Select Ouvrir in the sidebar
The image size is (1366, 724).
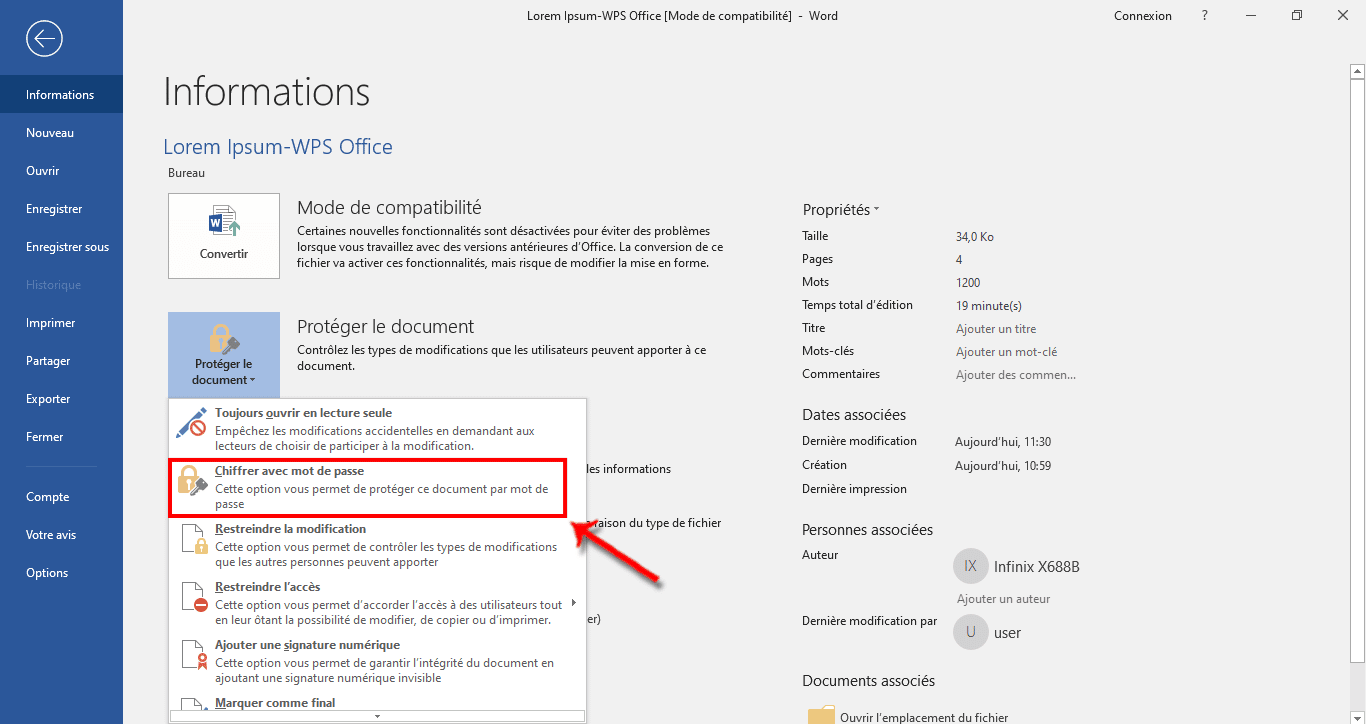(61, 171)
